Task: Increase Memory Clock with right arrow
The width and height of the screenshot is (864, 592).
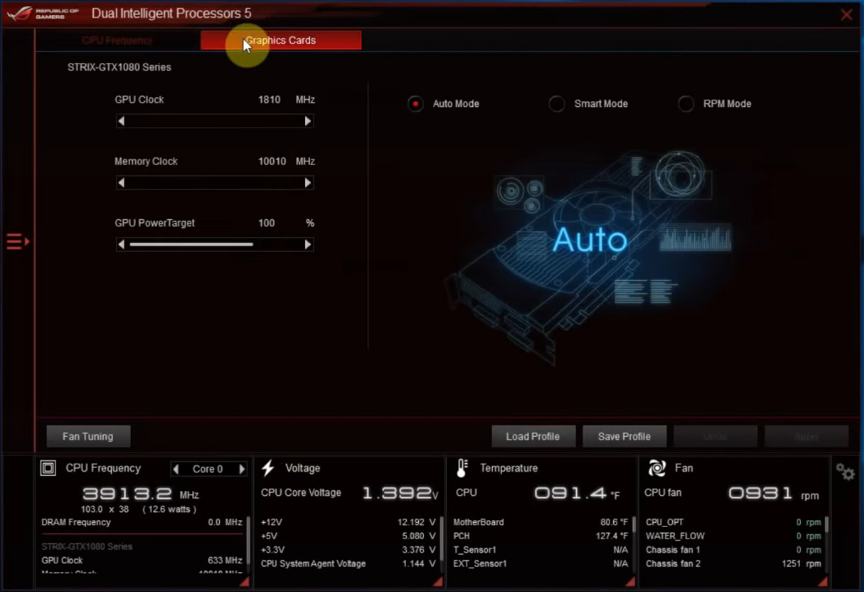Action: pos(308,183)
